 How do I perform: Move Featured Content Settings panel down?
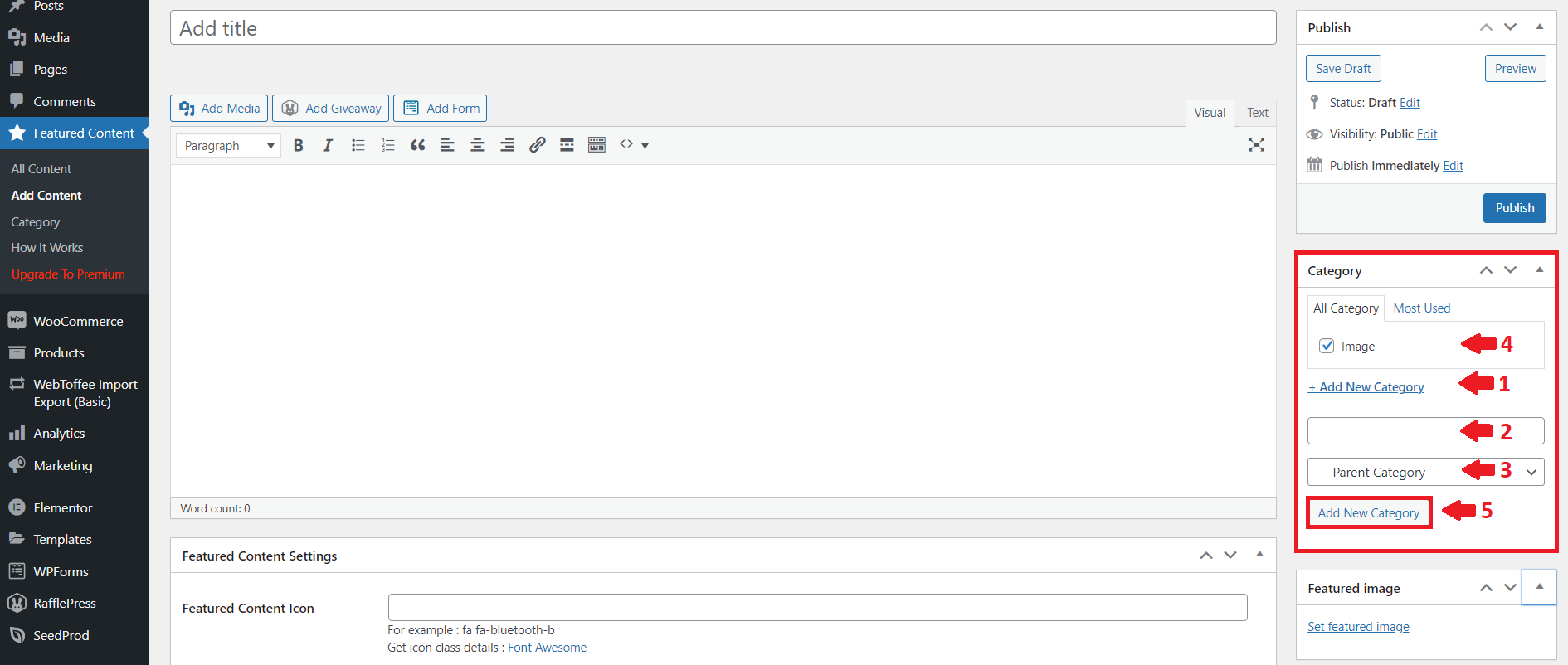pos(1230,555)
